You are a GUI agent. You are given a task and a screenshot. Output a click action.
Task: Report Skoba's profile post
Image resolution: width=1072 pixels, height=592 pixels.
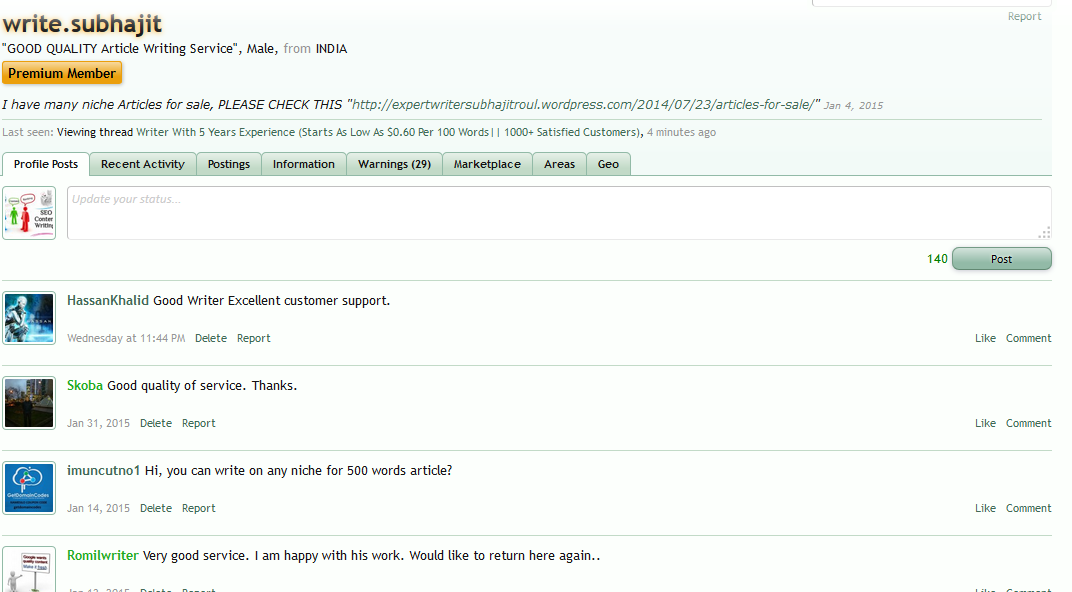[198, 423]
